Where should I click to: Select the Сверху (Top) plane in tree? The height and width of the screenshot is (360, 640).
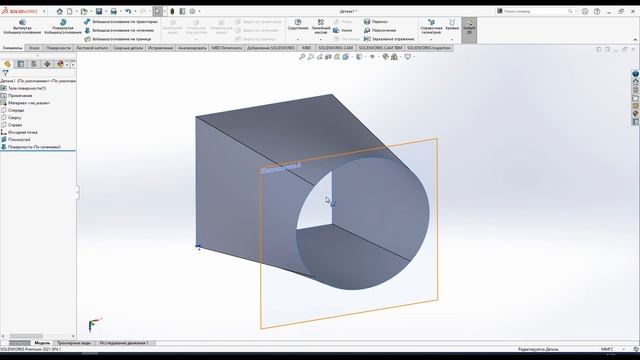pyautogui.click(x=11, y=118)
